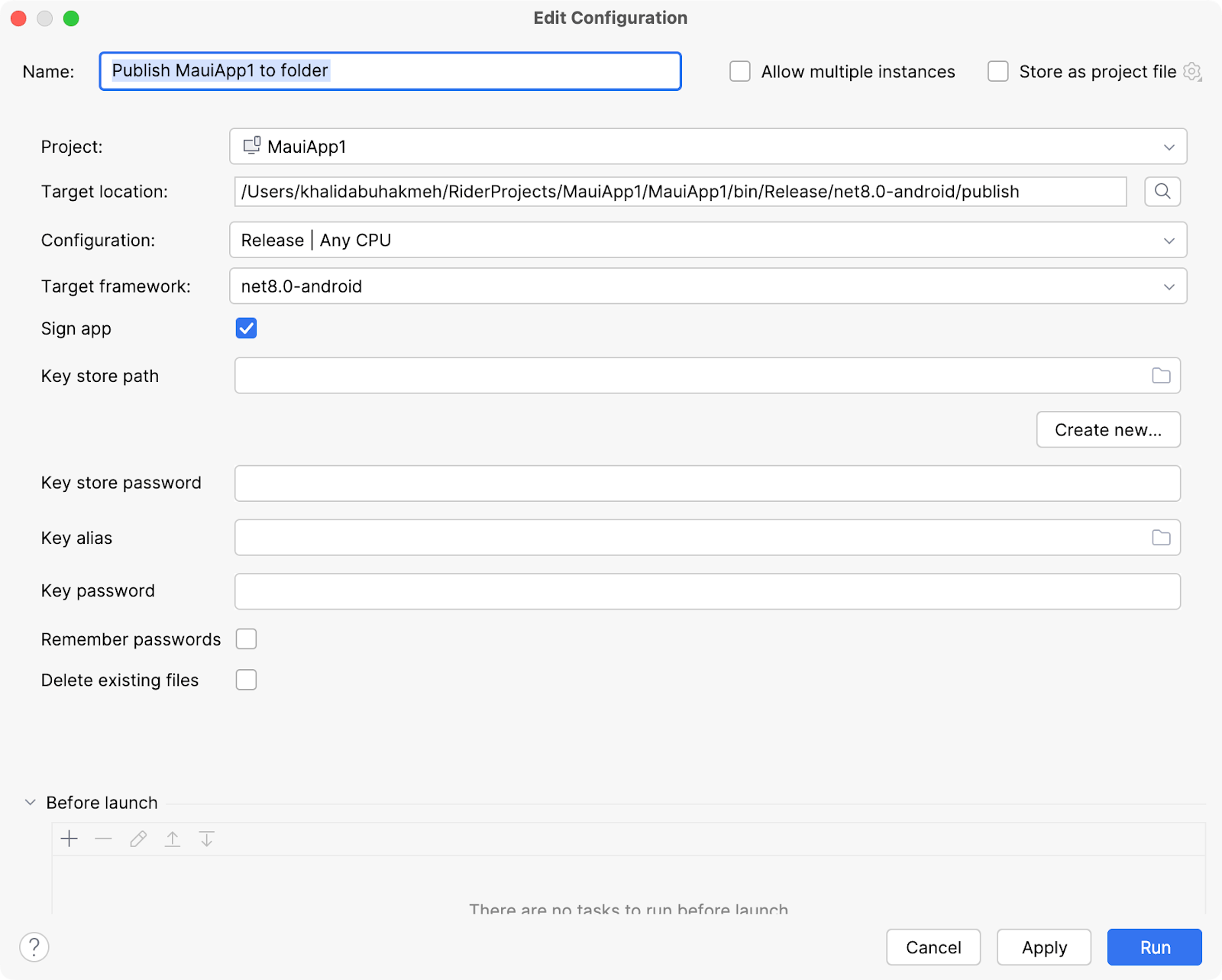Open the help question mark button

[34, 947]
